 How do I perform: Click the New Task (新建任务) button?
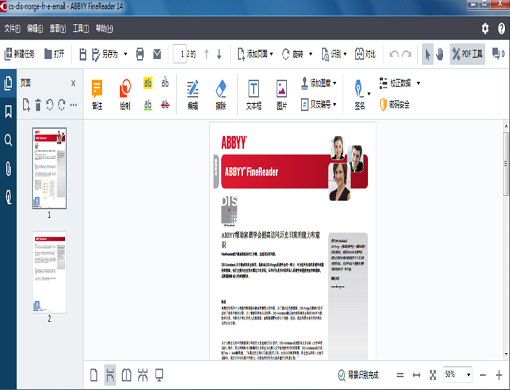click(x=19, y=54)
